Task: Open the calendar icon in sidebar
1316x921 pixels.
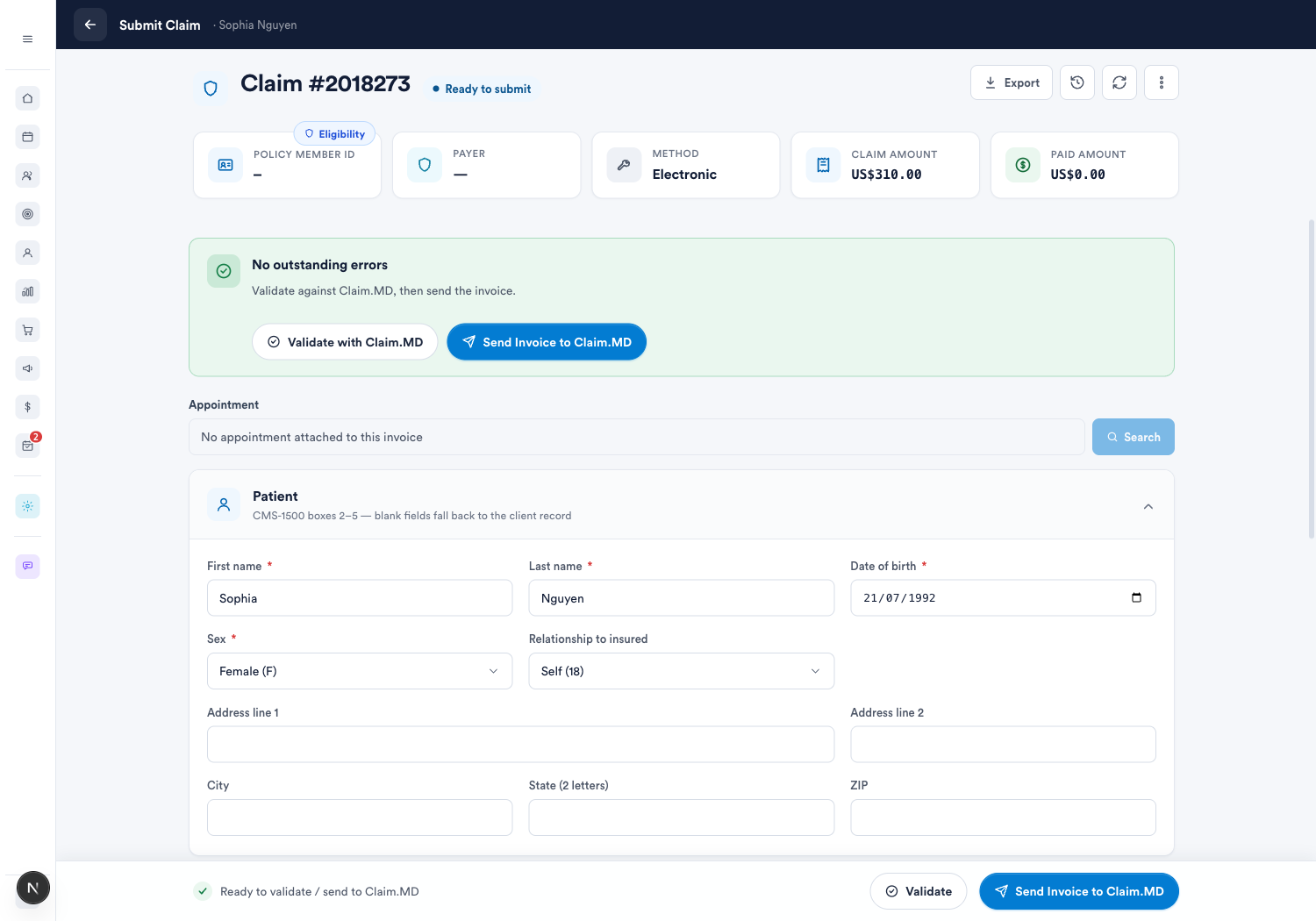Action: (x=27, y=137)
